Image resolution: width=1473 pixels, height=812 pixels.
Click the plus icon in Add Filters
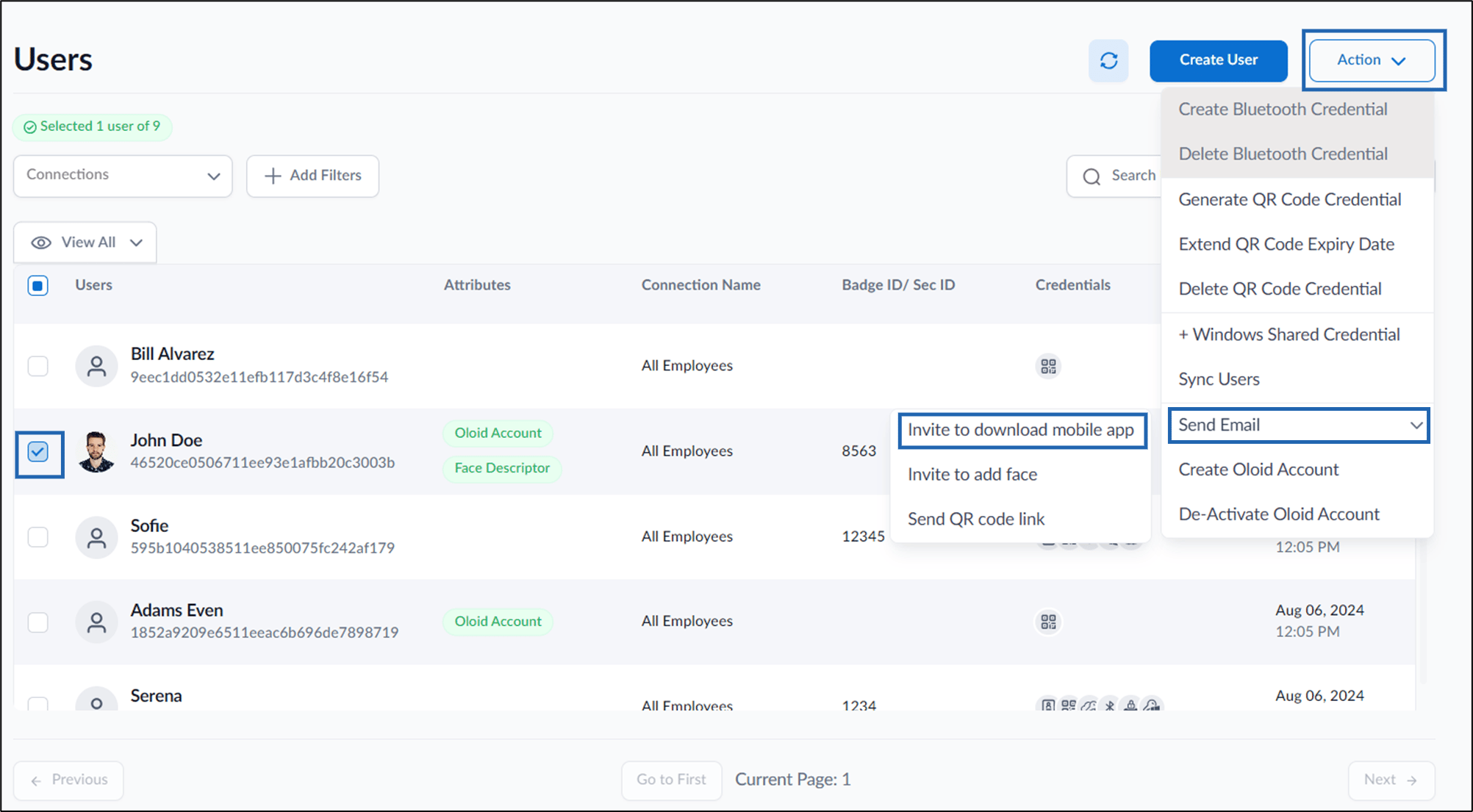tap(273, 176)
